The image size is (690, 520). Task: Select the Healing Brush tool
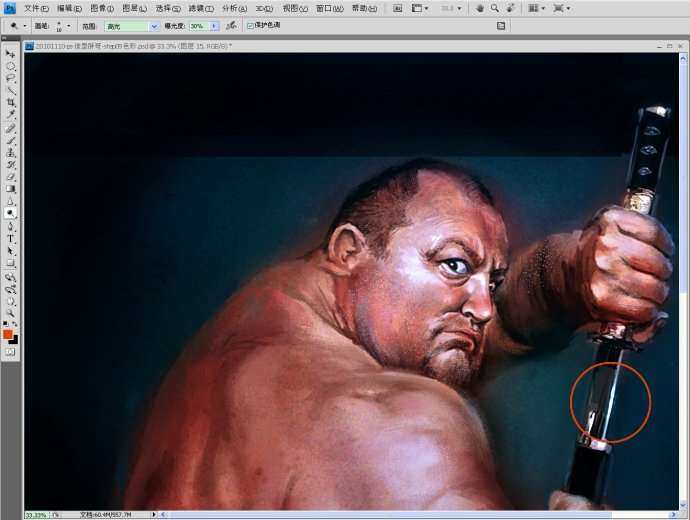[x=10, y=129]
